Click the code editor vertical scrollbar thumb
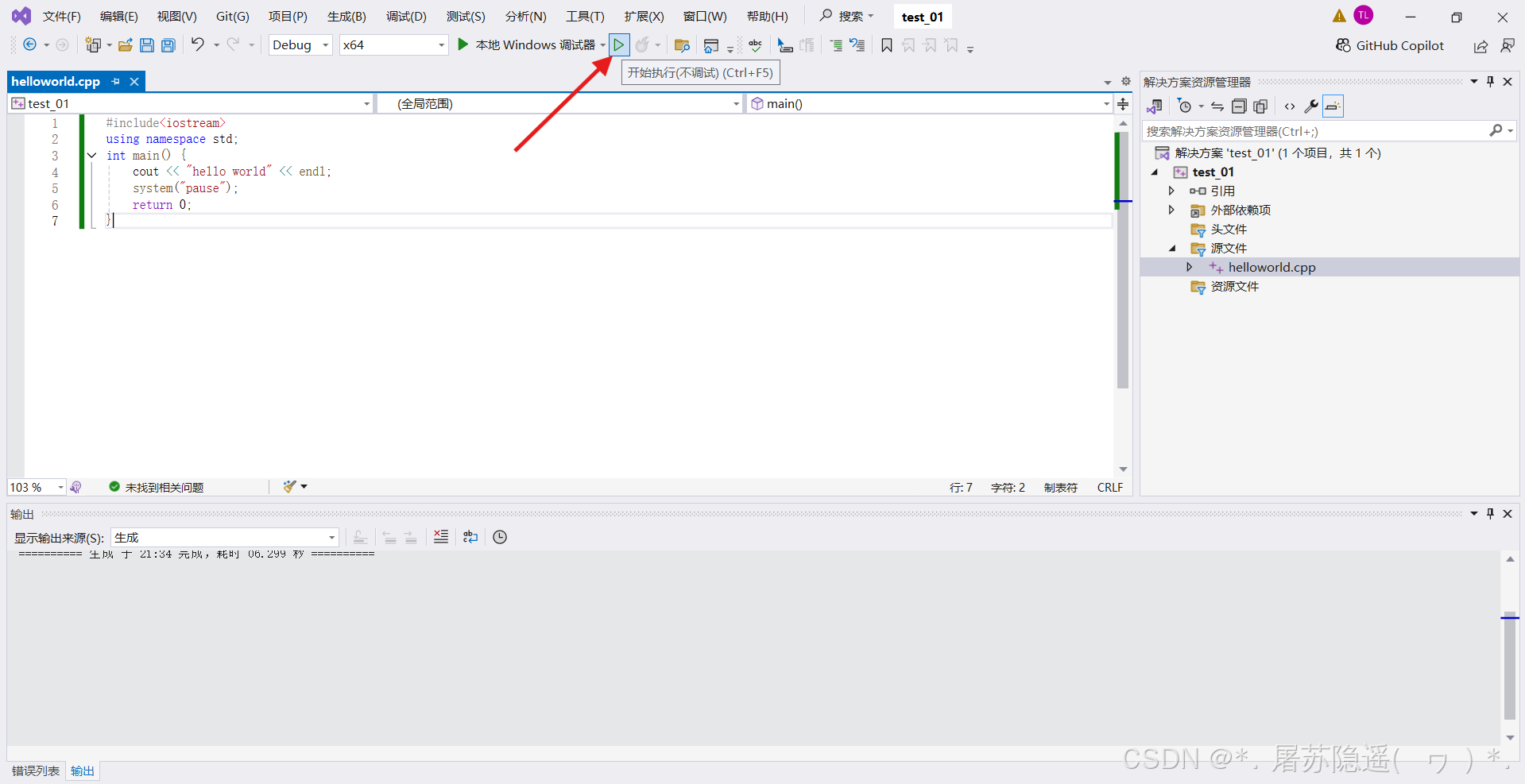 pos(1122,261)
